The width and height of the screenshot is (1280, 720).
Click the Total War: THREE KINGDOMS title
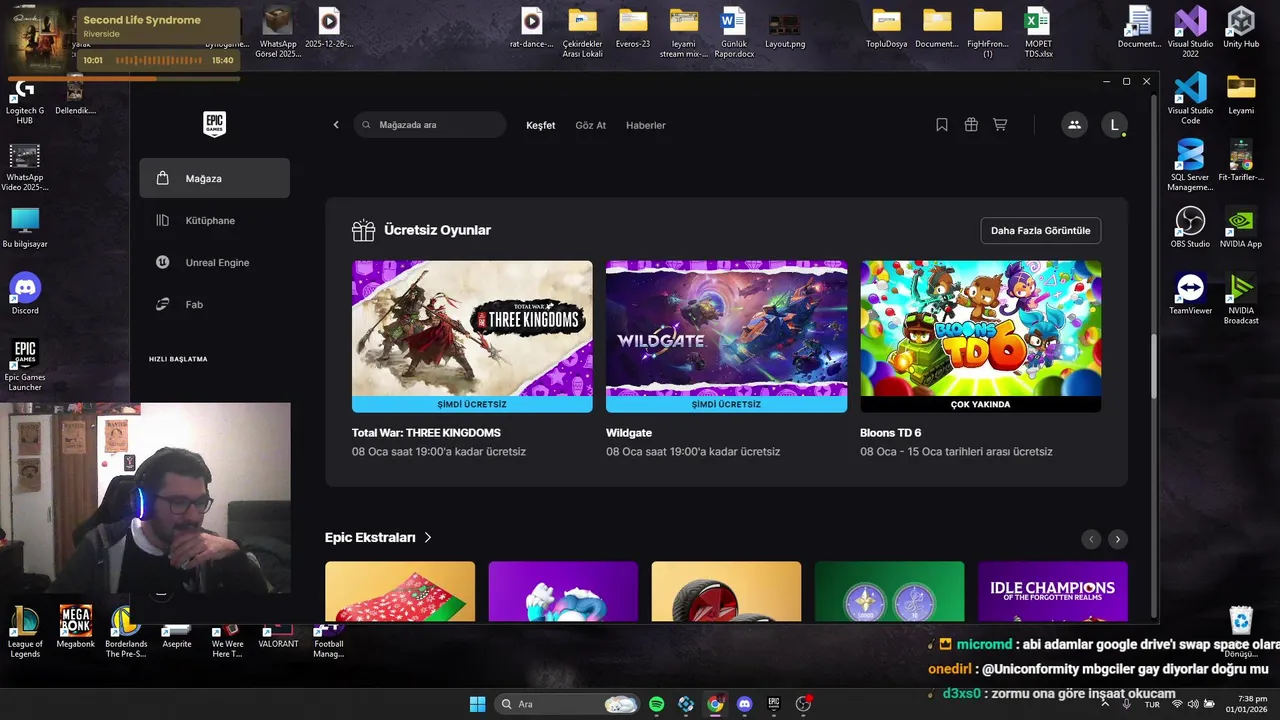tap(426, 433)
